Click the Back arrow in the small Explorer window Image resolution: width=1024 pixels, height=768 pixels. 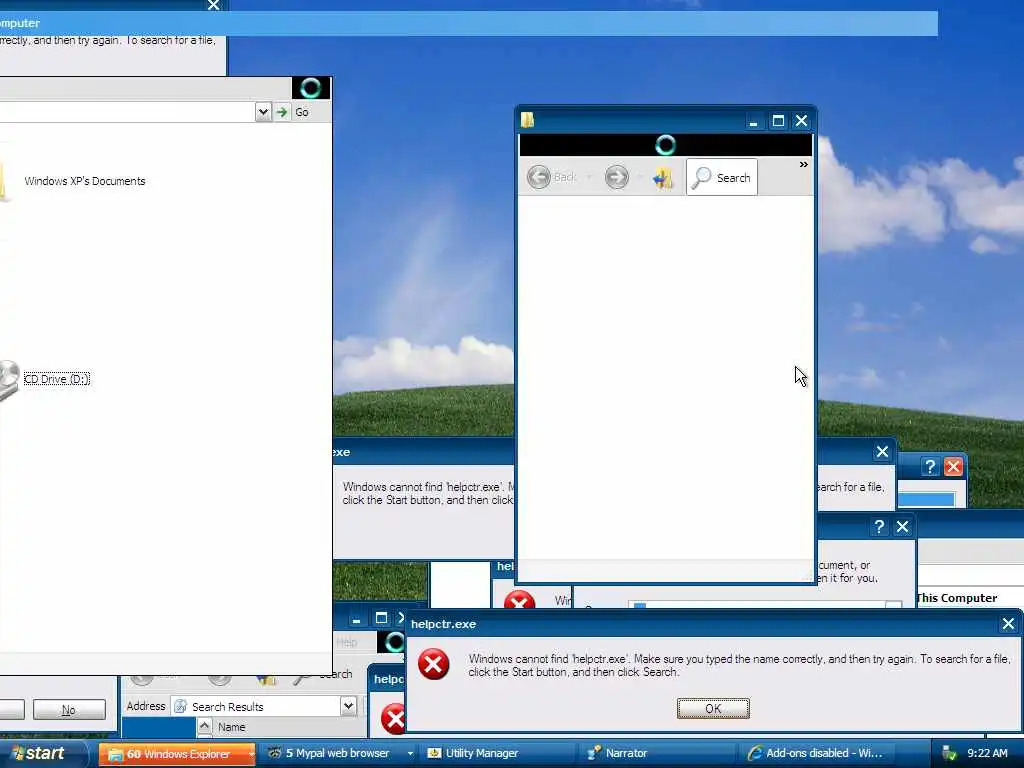[x=539, y=177]
